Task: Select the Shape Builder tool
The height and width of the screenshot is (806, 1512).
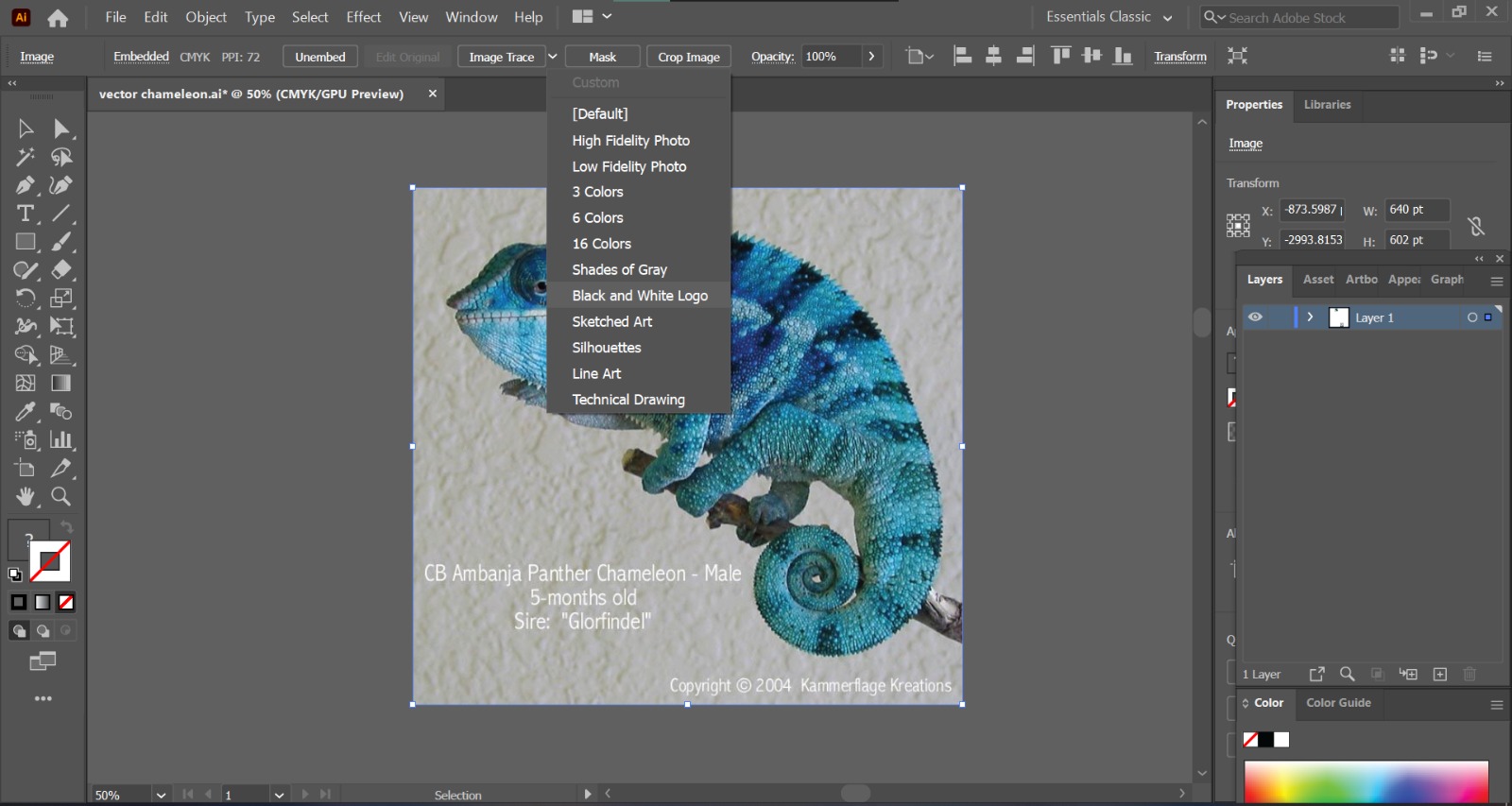Action: point(26,355)
